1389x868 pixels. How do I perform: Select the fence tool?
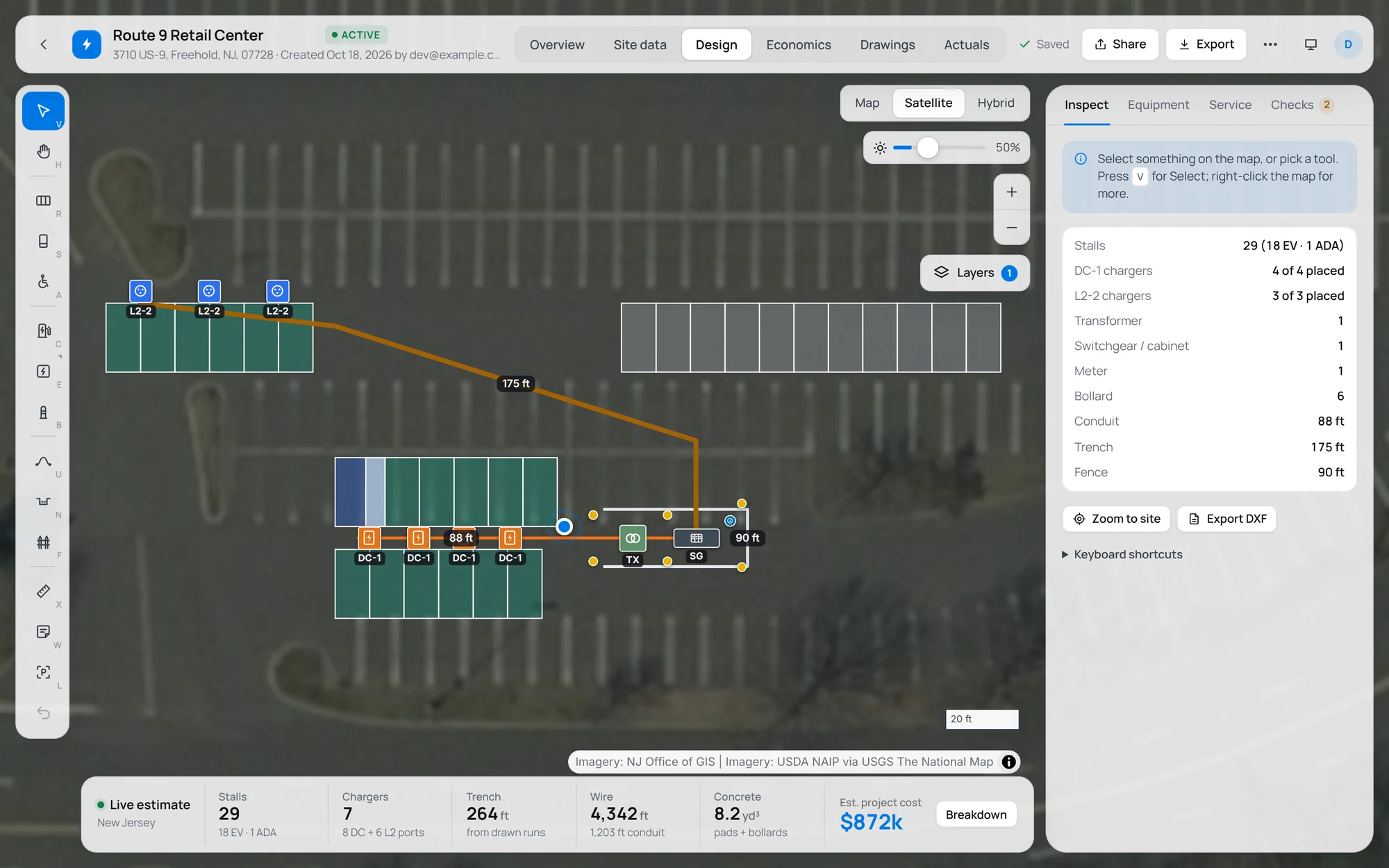click(43, 542)
